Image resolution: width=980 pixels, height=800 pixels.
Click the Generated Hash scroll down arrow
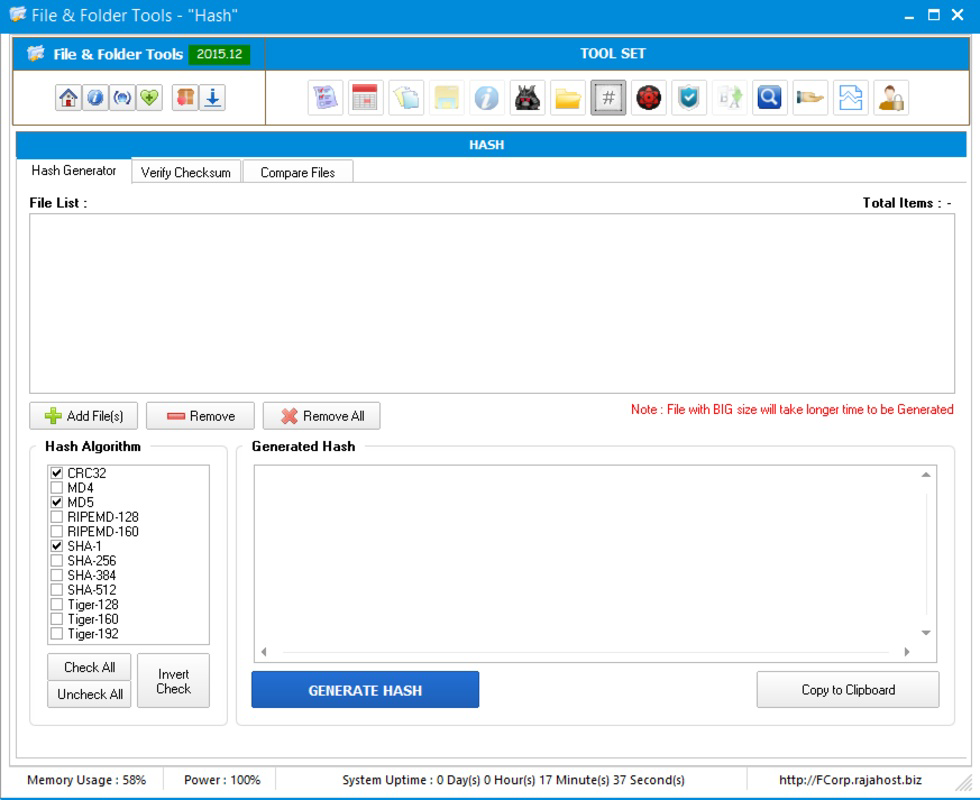pos(926,632)
